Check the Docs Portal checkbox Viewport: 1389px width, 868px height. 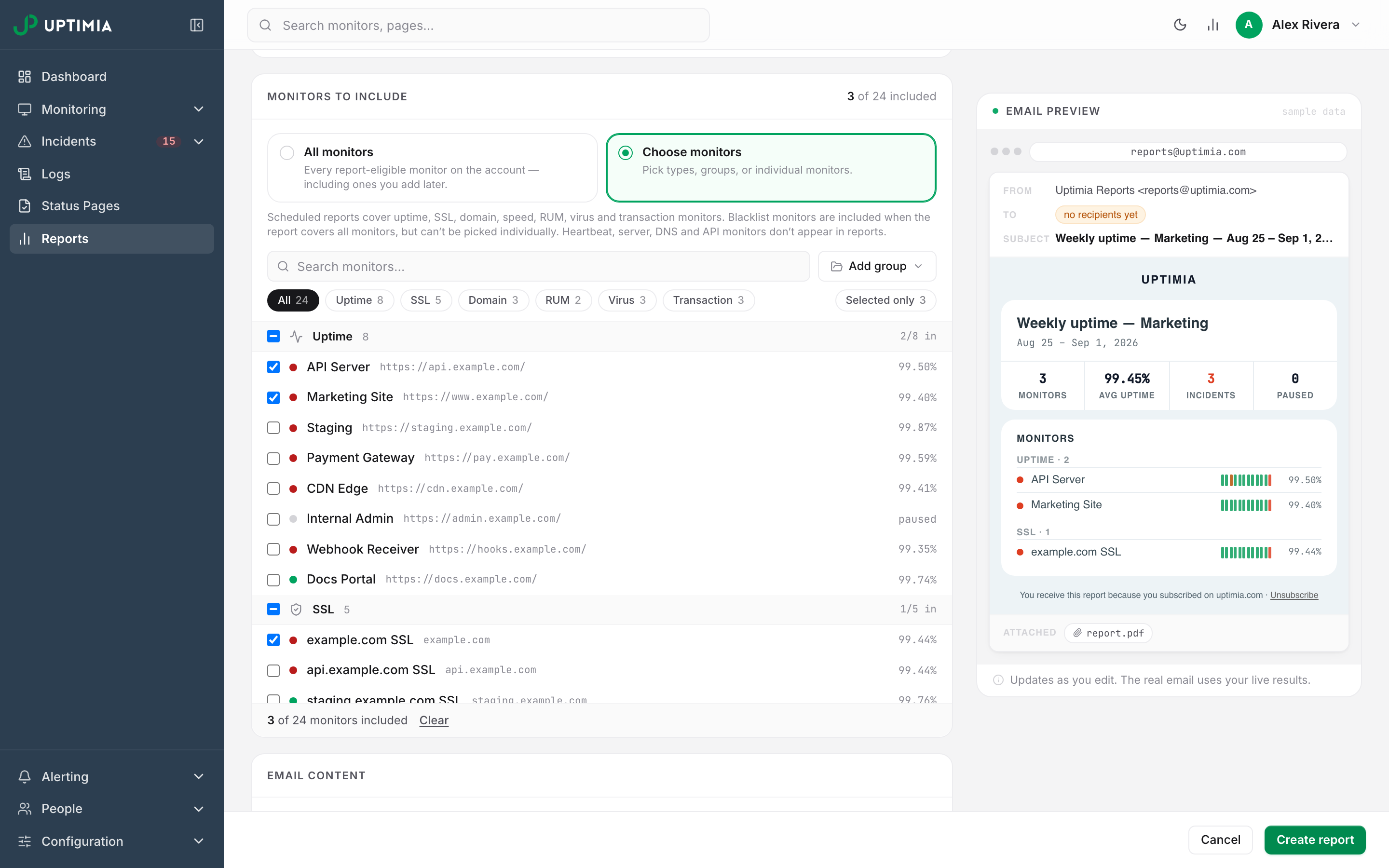[273, 580]
